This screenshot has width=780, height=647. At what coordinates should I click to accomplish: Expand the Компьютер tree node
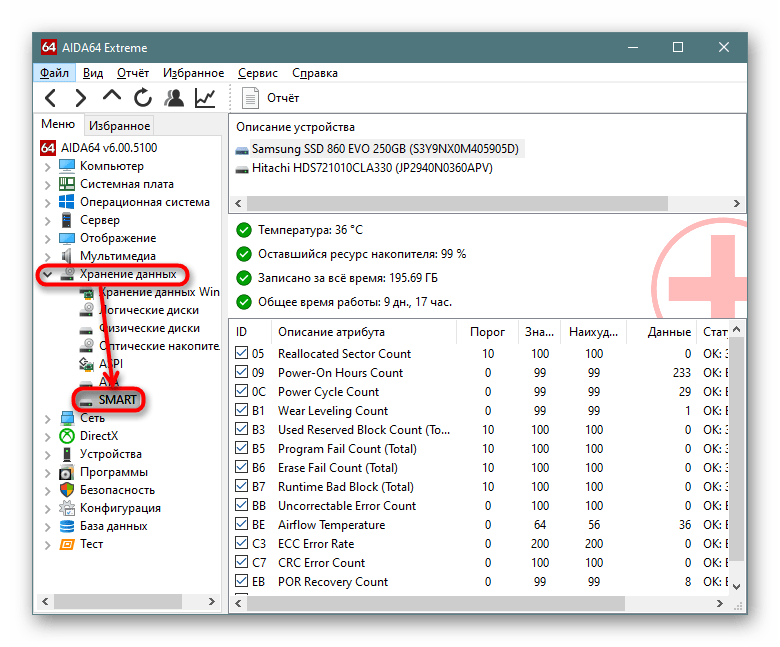pos(47,166)
